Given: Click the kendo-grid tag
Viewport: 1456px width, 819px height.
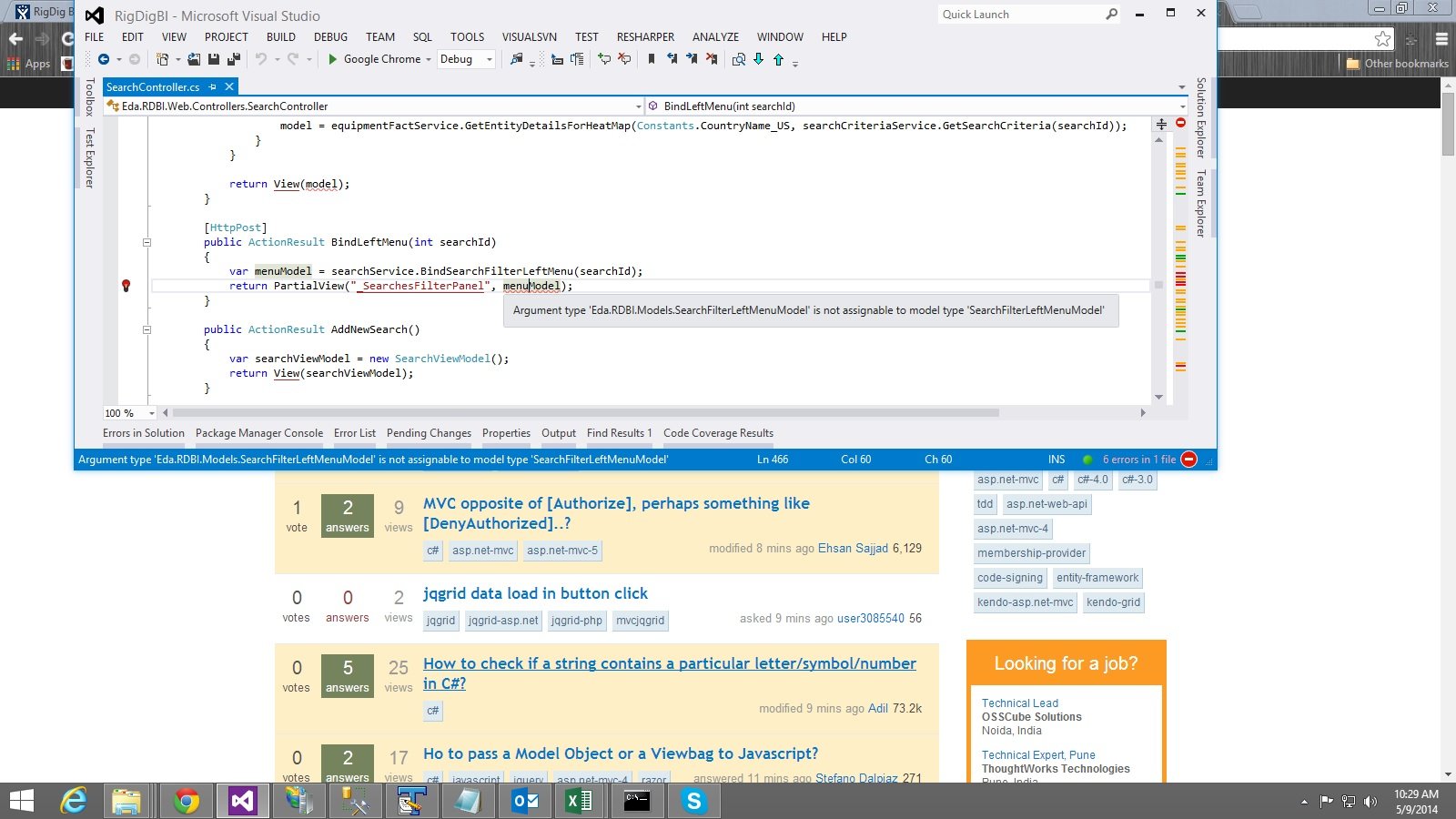Looking at the screenshot, I should tap(1113, 602).
